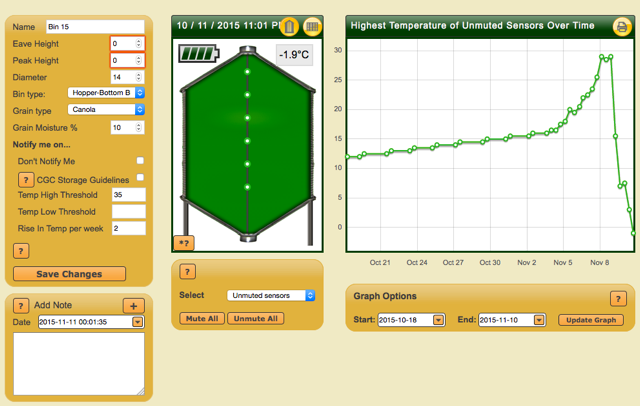
Task: Adjust the Eave Height stepper
Action: pyautogui.click(x=138, y=43)
